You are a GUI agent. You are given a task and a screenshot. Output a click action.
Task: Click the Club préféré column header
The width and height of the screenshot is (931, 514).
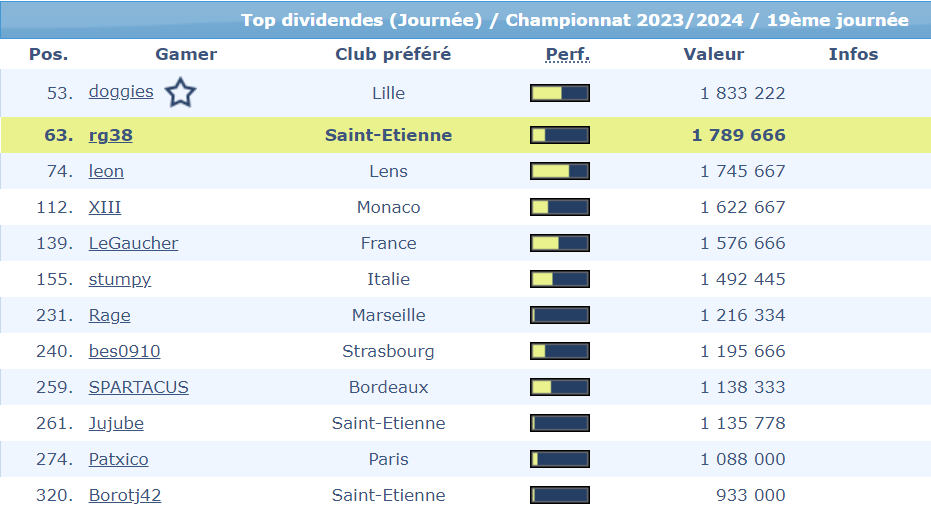click(x=393, y=54)
